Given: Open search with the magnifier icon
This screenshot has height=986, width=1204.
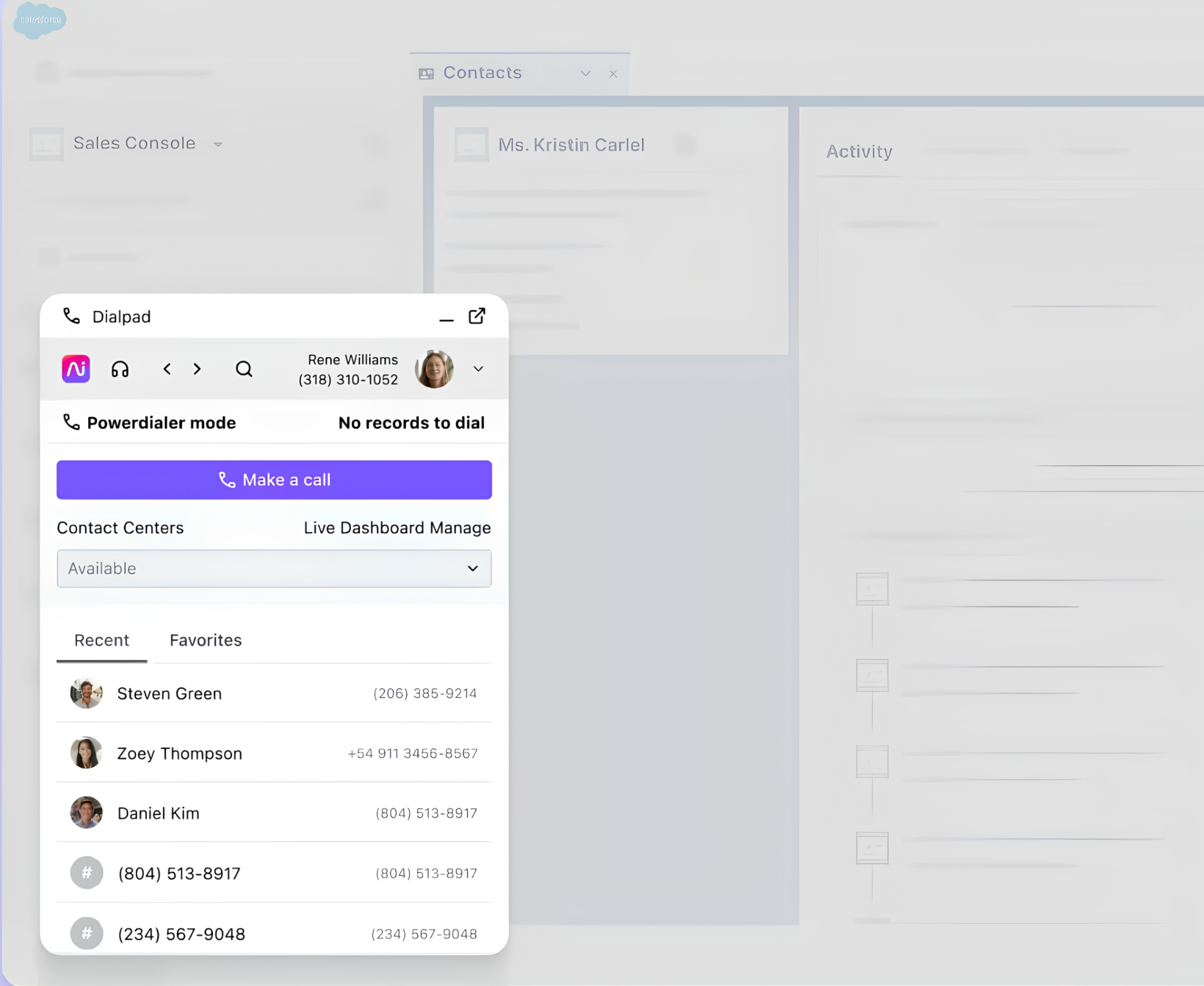Looking at the screenshot, I should point(244,369).
